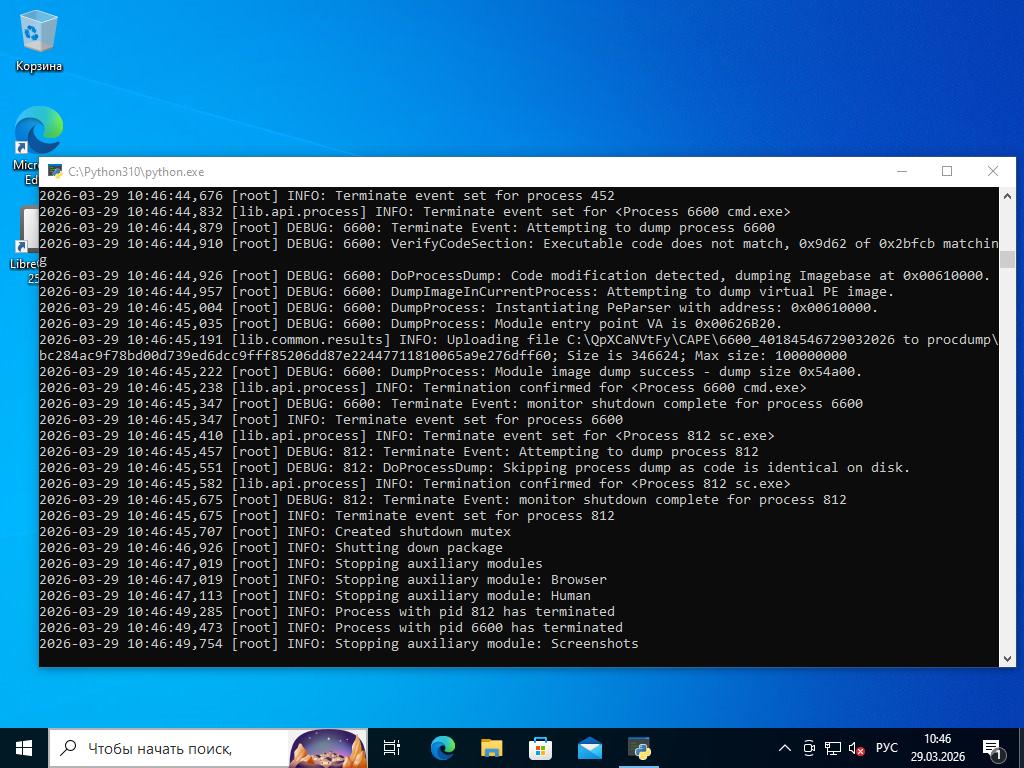1024x768 pixels.
Task: Switch the РУС input language indicator
Action: click(887, 748)
